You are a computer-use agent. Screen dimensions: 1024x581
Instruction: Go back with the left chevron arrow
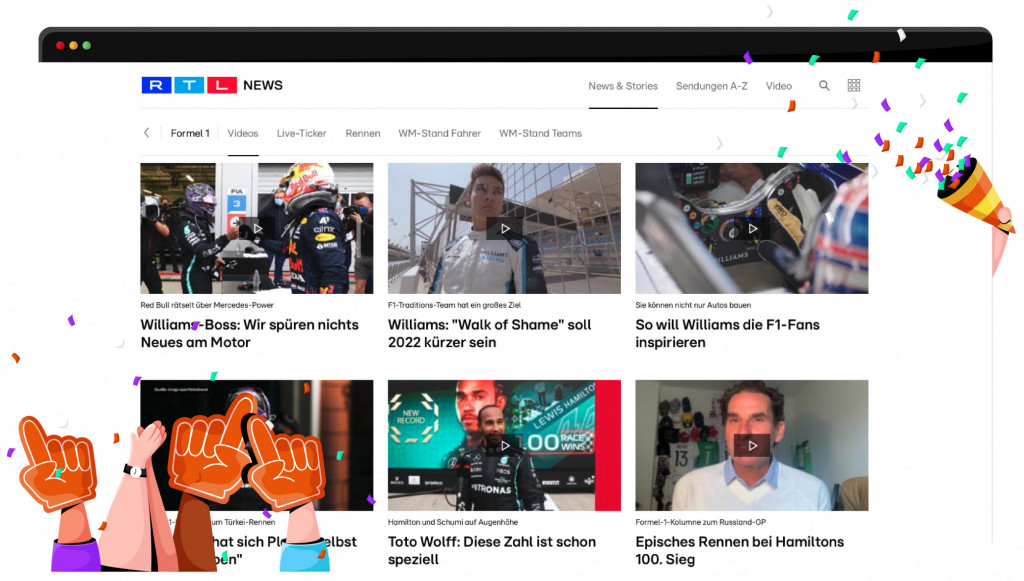coord(146,133)
